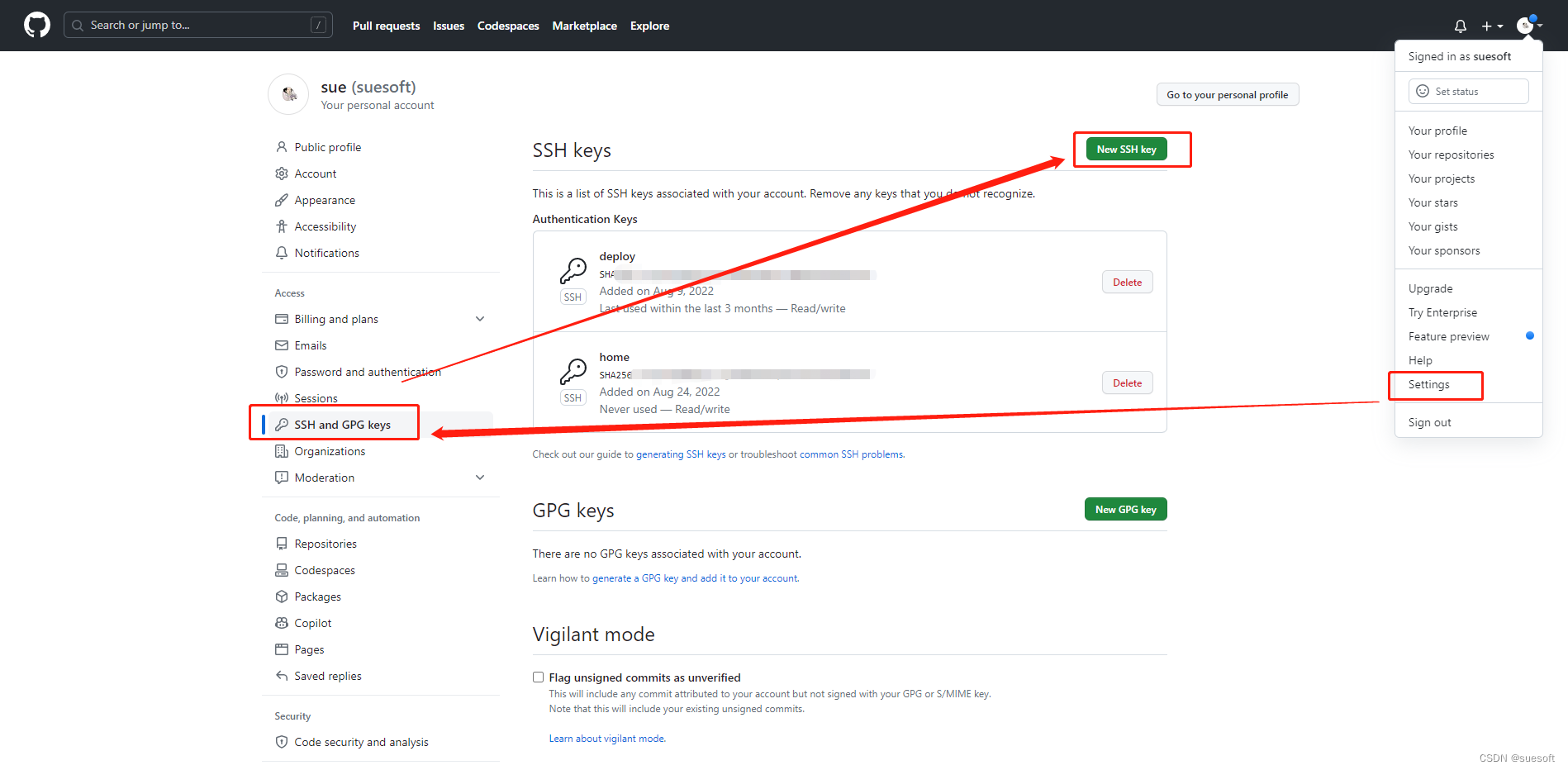Click the Public profile person icon
This screenshot has height=770, width=1568.
click(282, 147)
